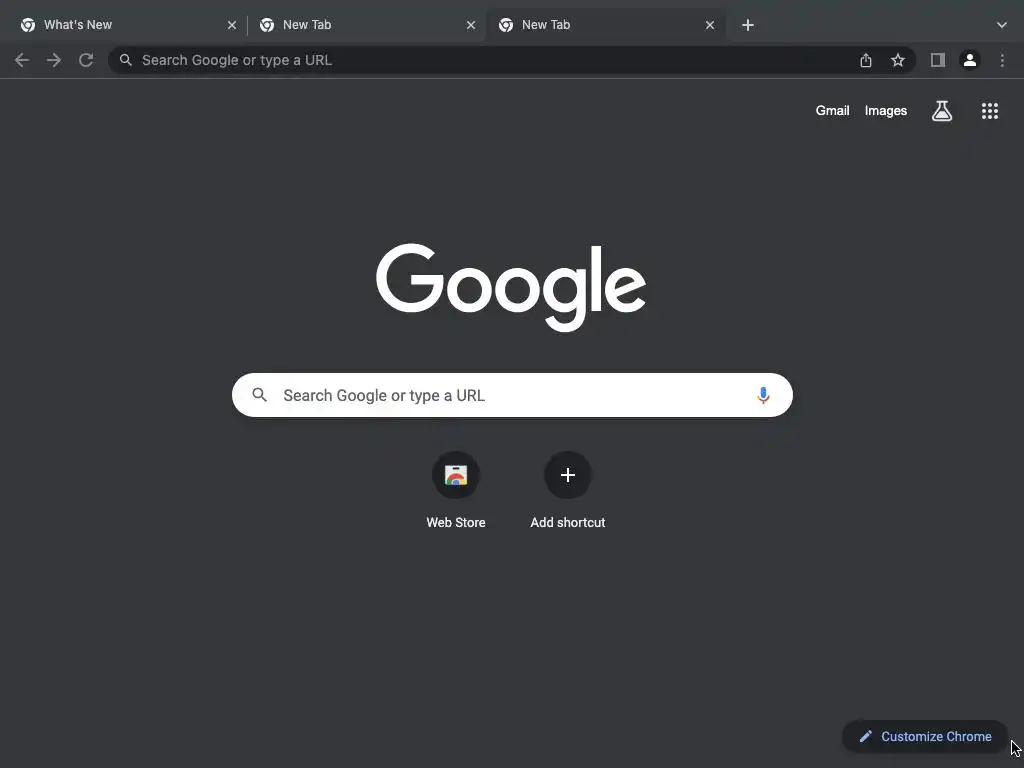1024x768 pixels.
Task: Close the What's New tab
Action: (232, 25)
